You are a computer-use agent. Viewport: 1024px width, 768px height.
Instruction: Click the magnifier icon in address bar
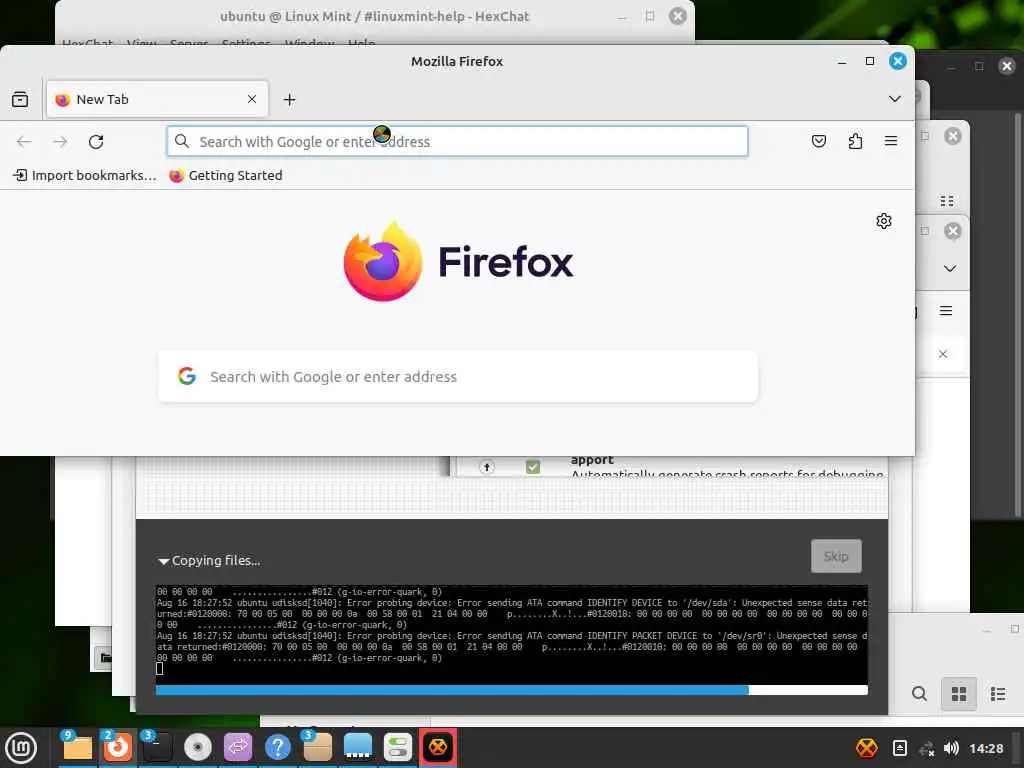(182, 141)
